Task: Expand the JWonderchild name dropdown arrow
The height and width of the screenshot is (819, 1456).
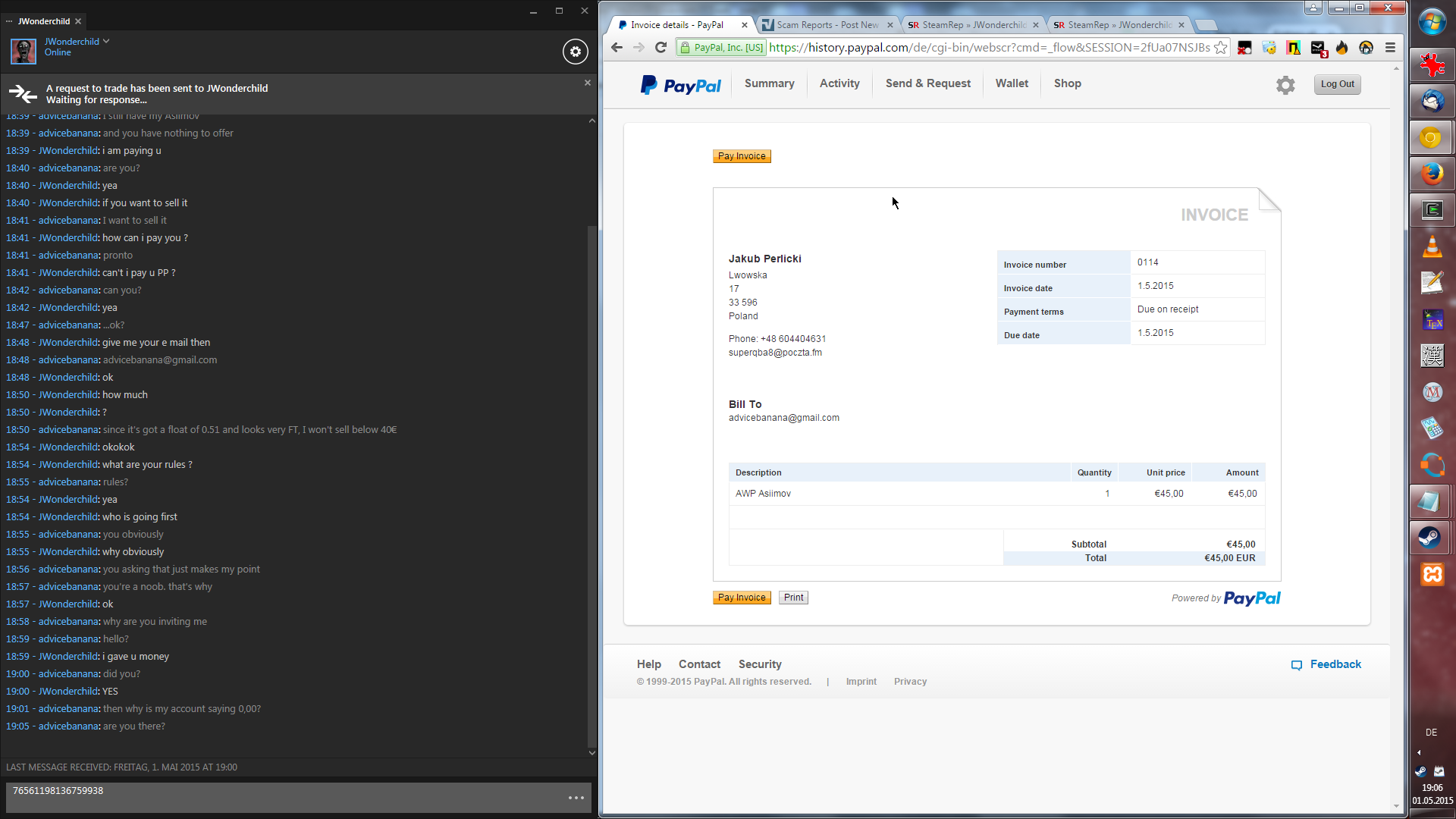Action: [106, 41]
